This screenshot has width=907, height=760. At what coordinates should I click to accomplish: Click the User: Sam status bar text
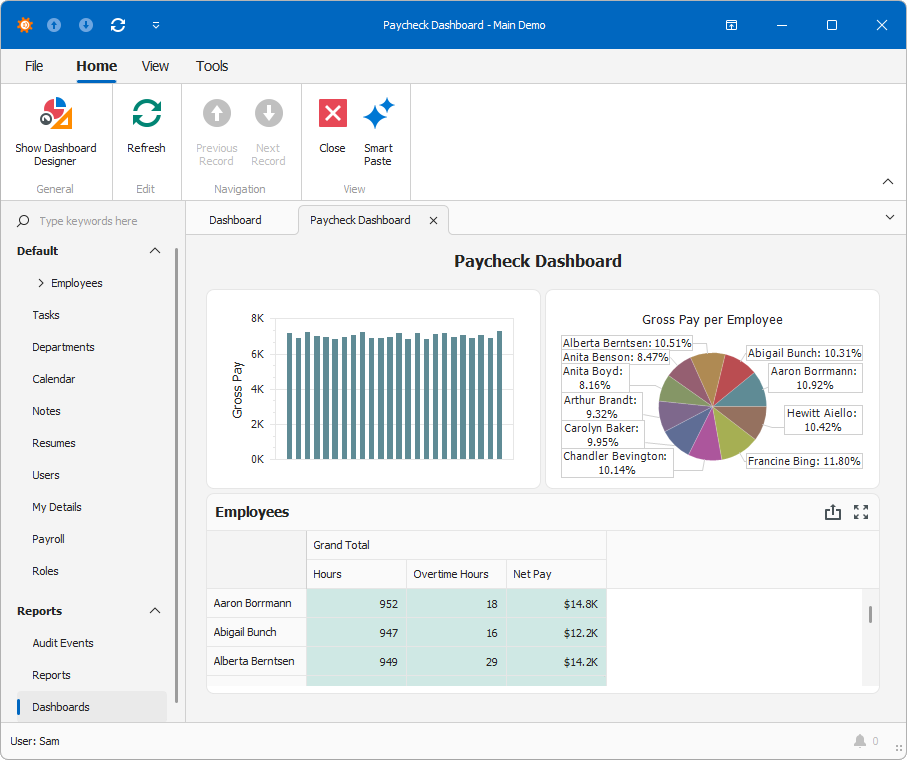point(35,741)
